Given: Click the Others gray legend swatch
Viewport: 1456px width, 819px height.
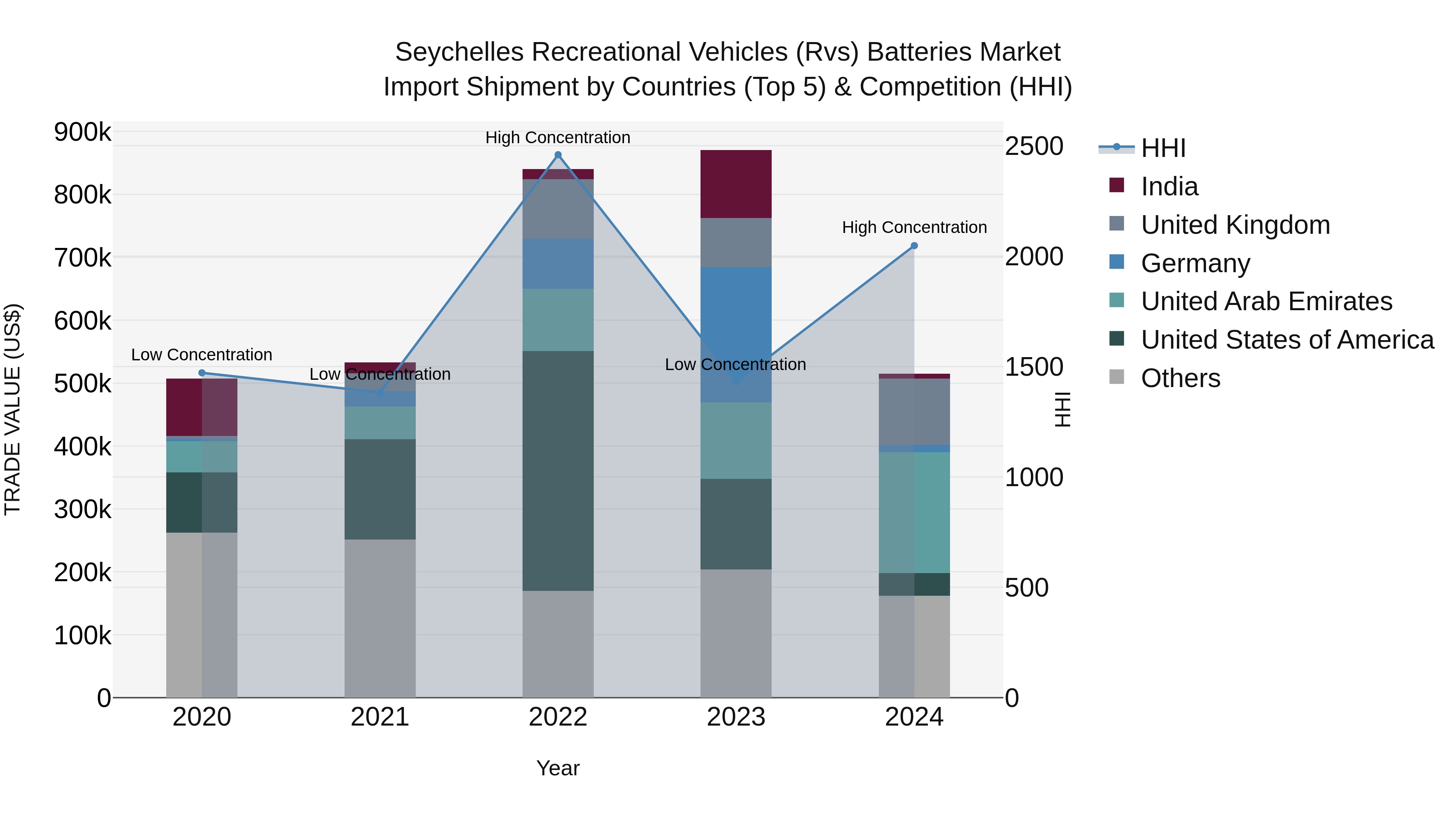Looking at the screenshot, I should coord(1117,377).
